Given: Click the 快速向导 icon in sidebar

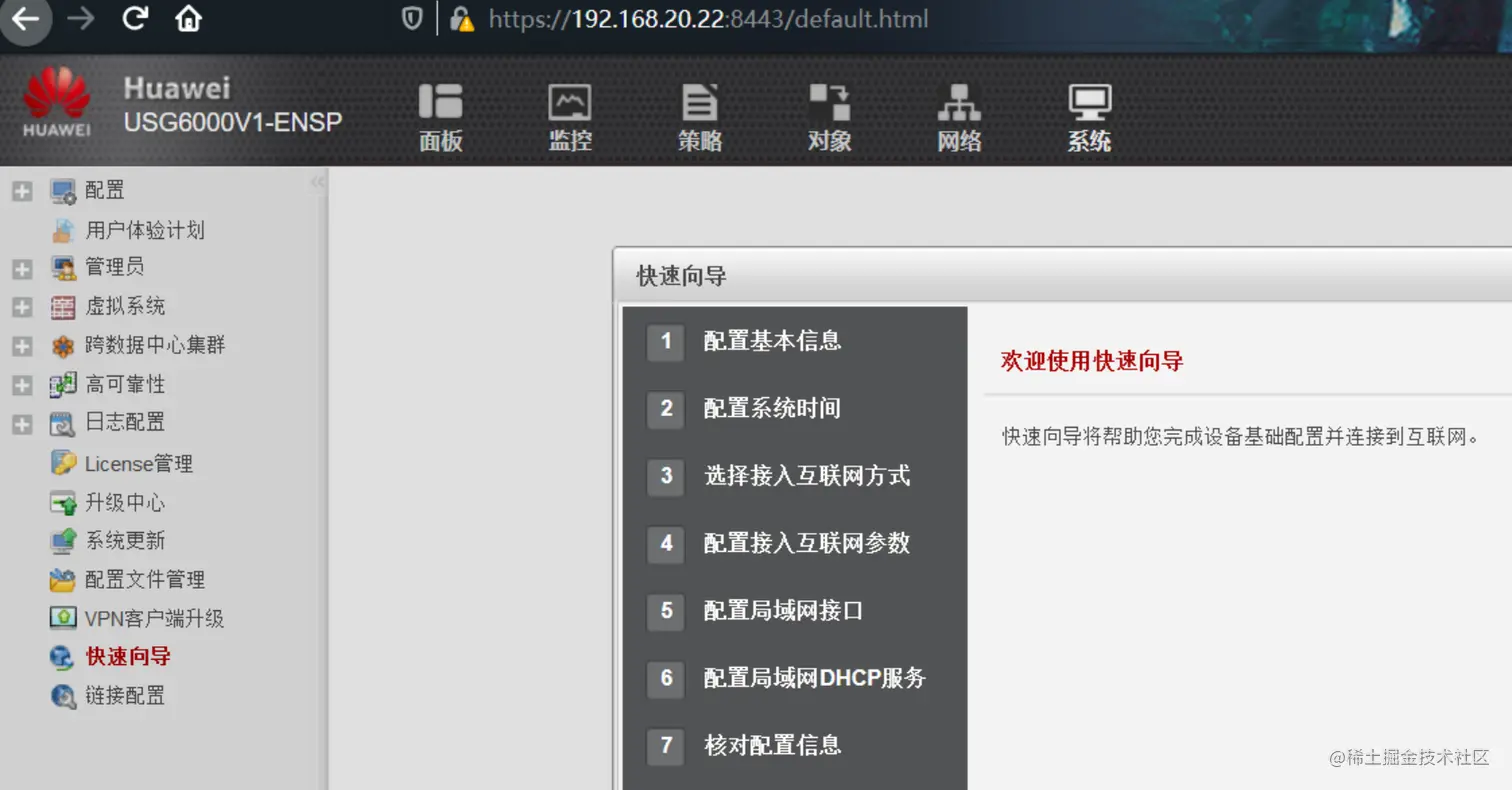Looking at the screenshot, I should 63,657.
